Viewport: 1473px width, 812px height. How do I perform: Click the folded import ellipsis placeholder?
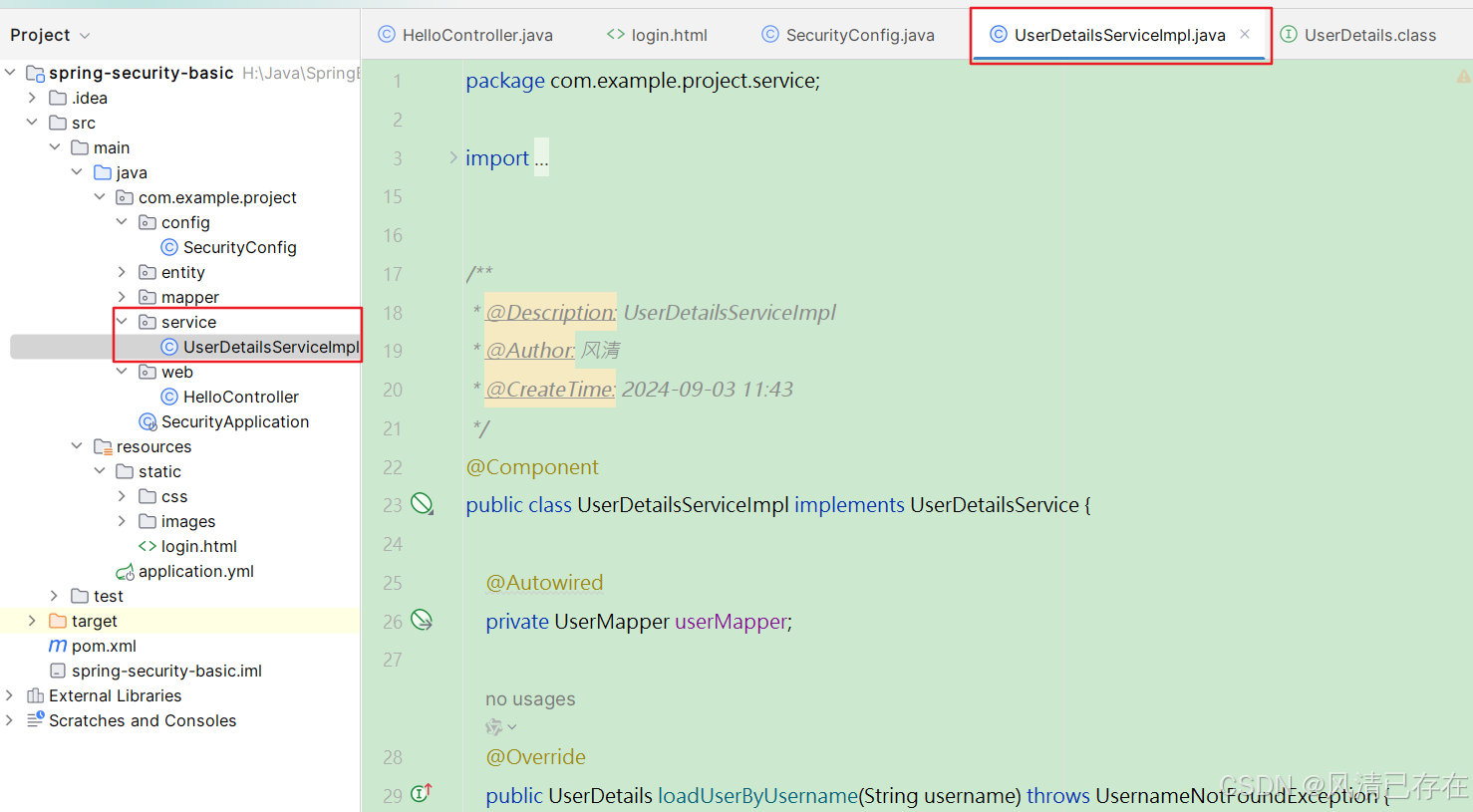pos(541,157)
